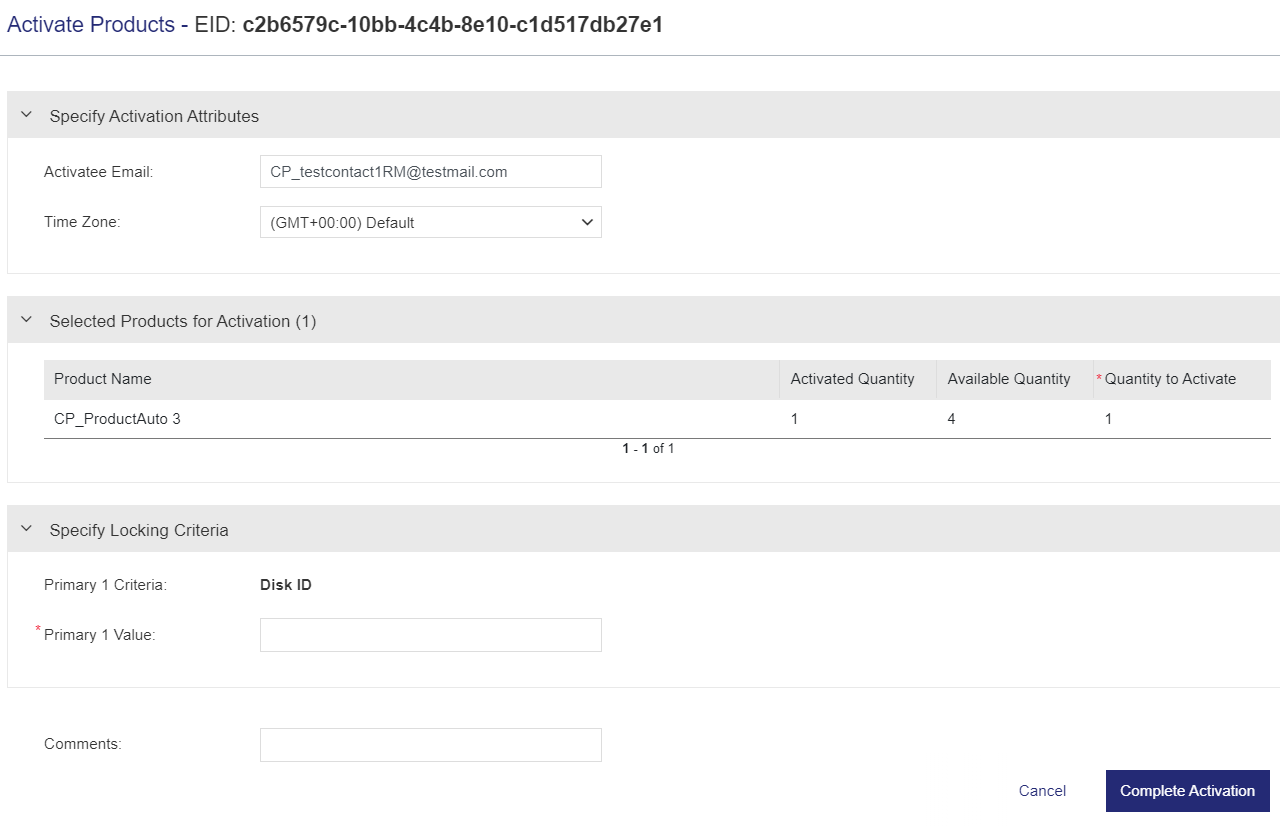Select the CP_ProductAuto 3 product name cell
The height and width of the screenshot is (826, 1280).
point(117,419)
